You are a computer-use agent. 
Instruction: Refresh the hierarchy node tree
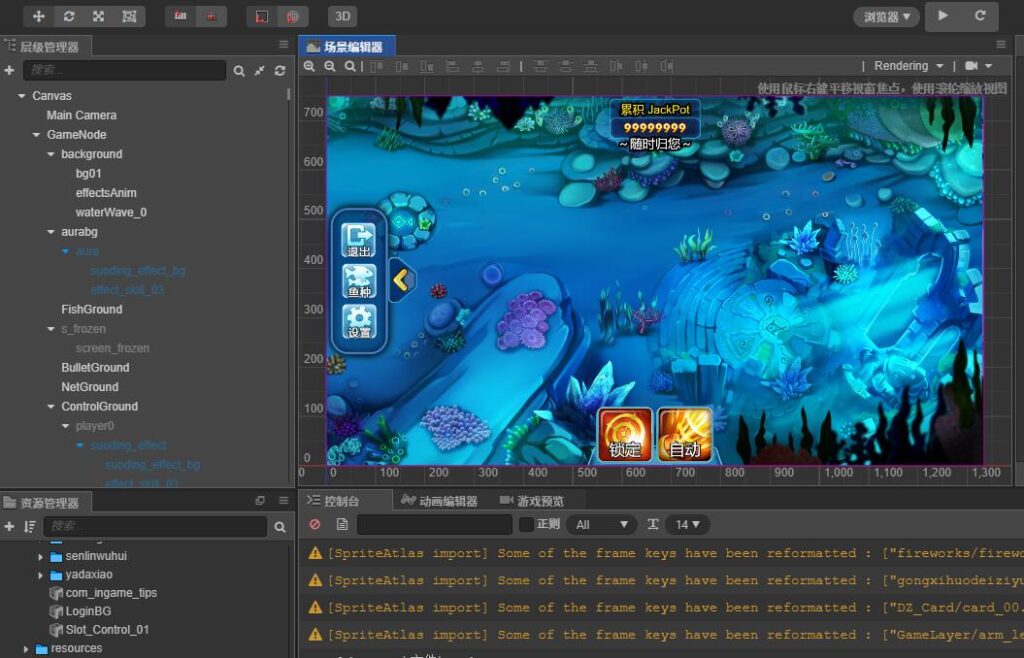280,71
